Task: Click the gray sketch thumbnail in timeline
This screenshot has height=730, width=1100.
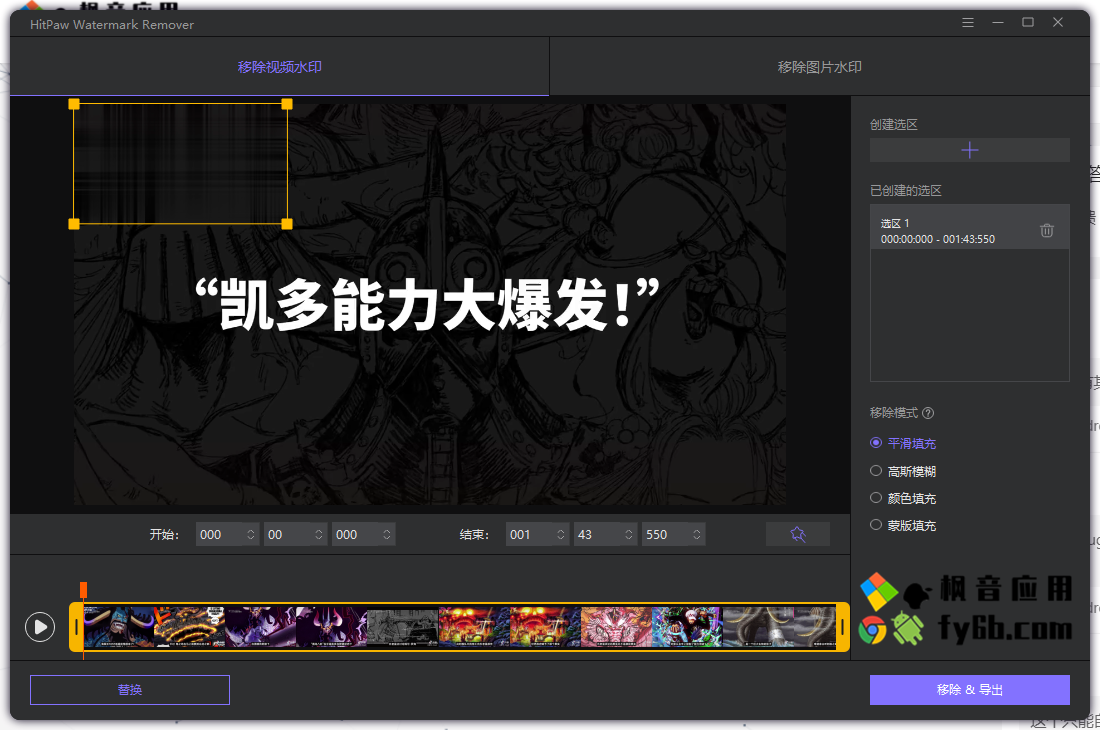Action: tap(403, 627)
